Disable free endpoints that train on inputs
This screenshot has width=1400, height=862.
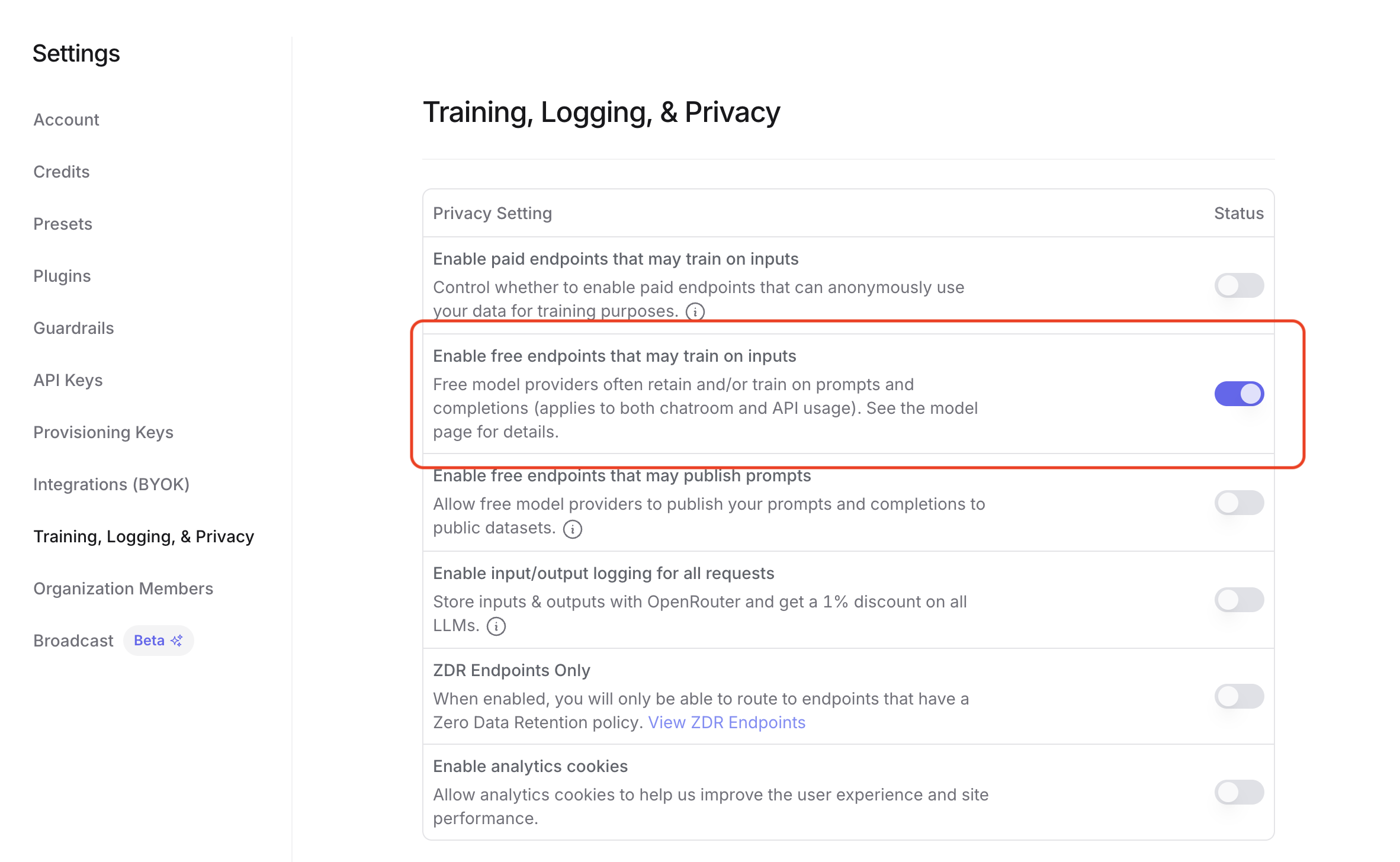(1239, 394)
